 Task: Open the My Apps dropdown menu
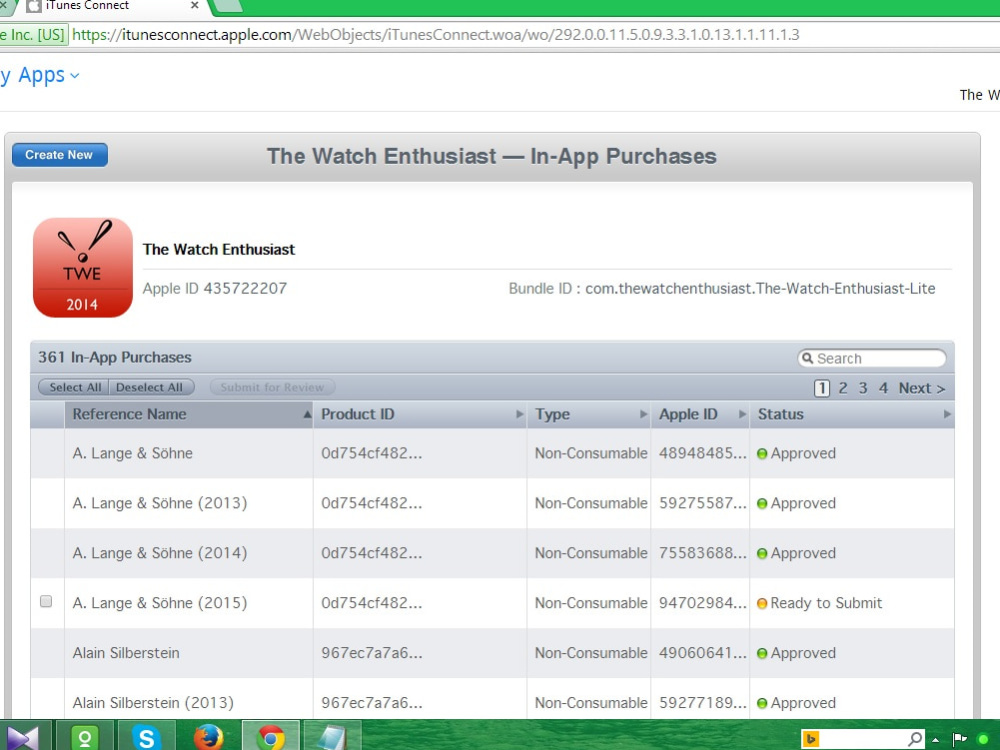pos(40,75)
